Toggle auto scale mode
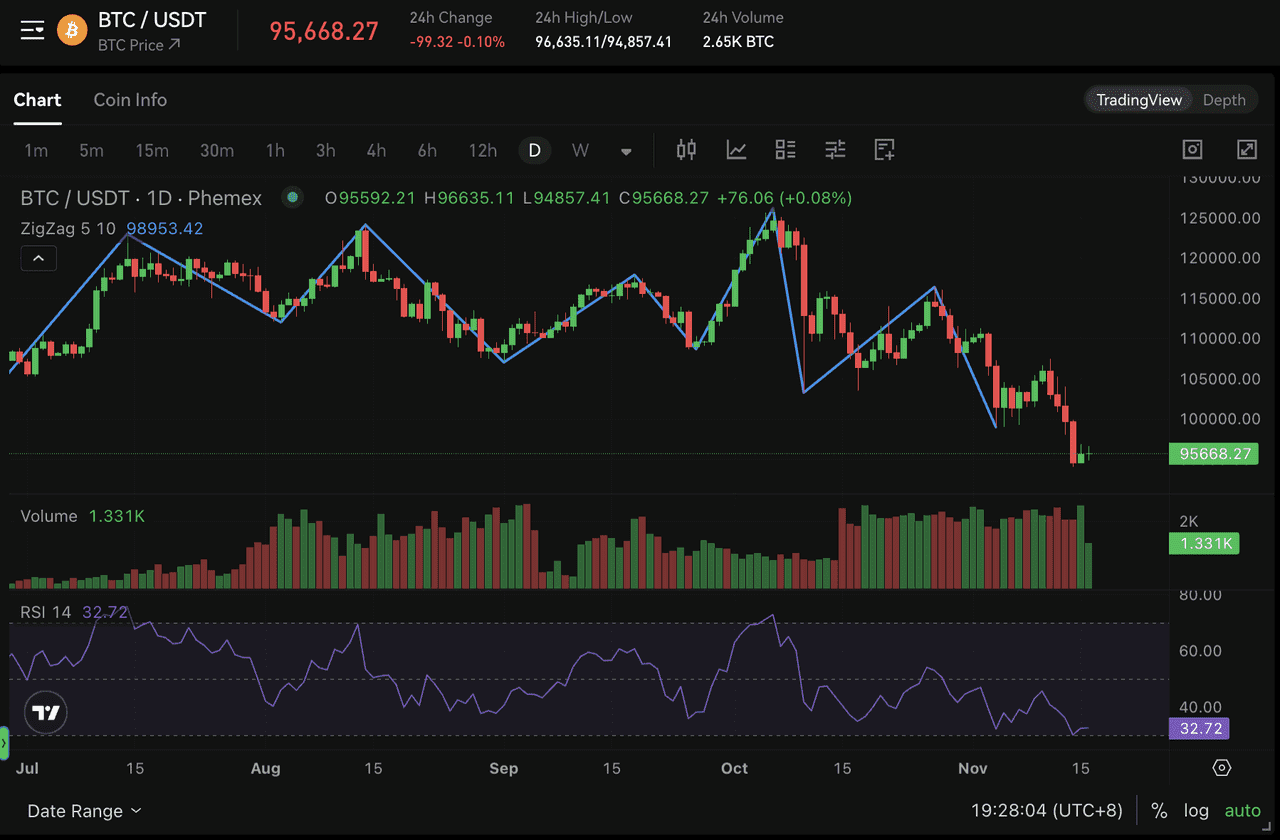Viewport: 1280px width, 840px height. pos(1243,811)
